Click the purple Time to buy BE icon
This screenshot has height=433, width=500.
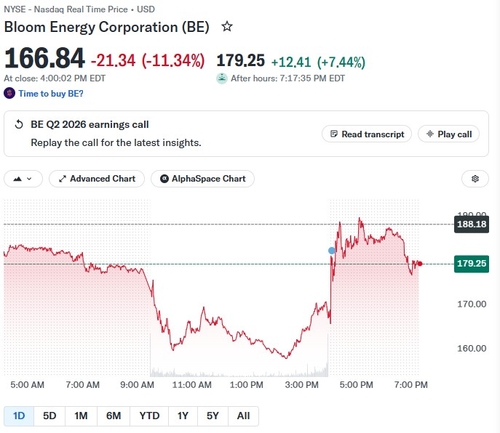[x=9, y=93]
